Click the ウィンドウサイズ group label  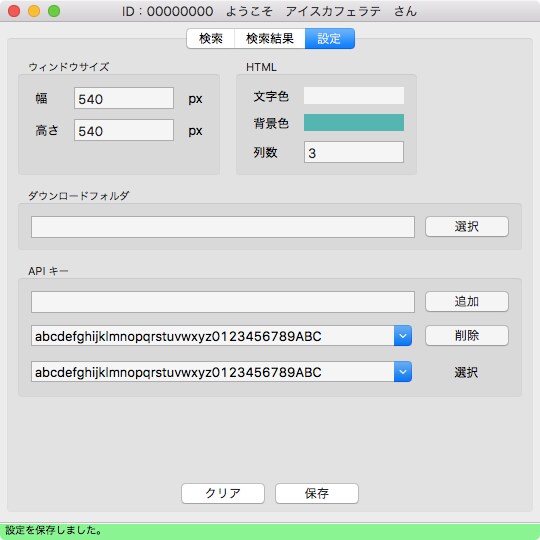pyautogui.click(x=69, y=67)
